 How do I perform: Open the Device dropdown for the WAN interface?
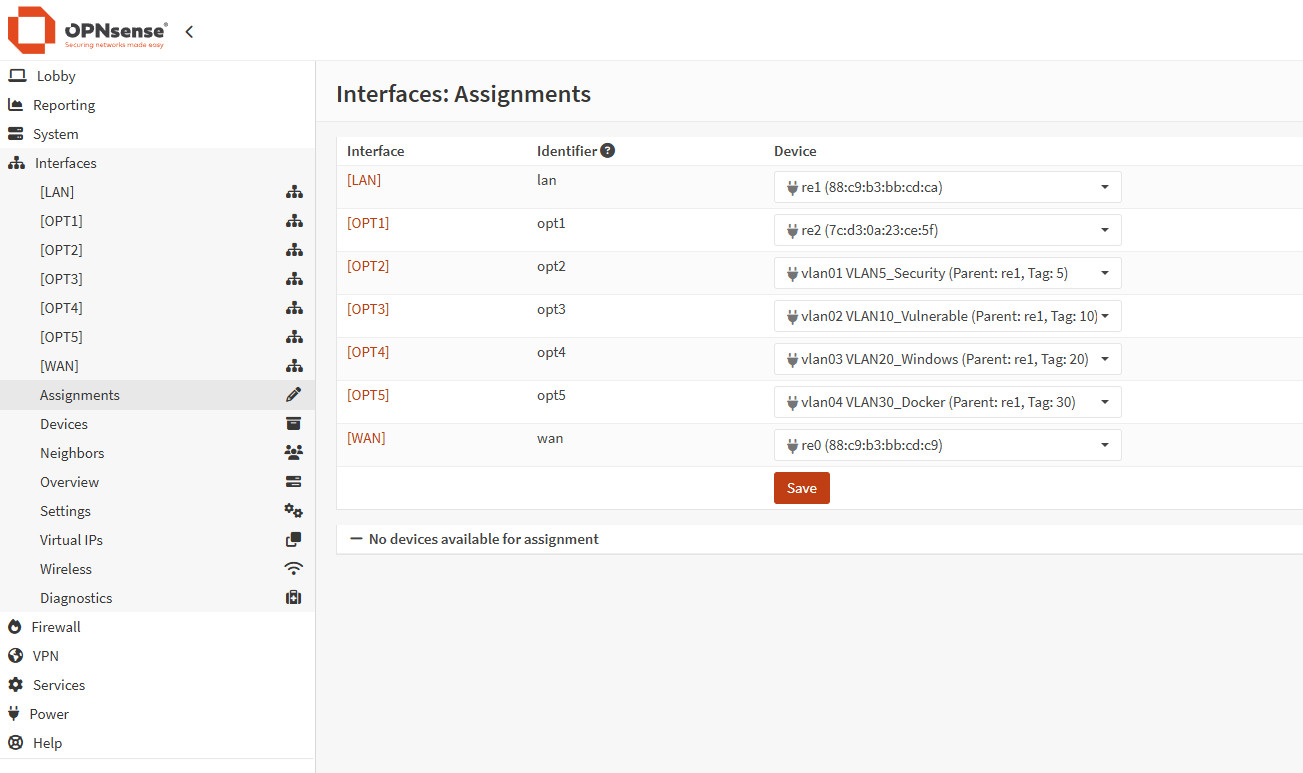(1104, 444)
